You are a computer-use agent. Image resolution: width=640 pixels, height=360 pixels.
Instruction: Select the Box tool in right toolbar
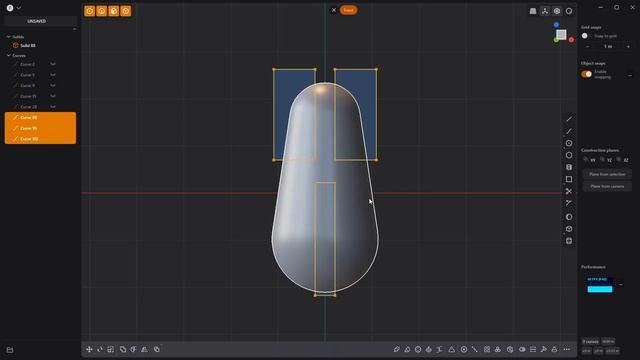(569, 229)
